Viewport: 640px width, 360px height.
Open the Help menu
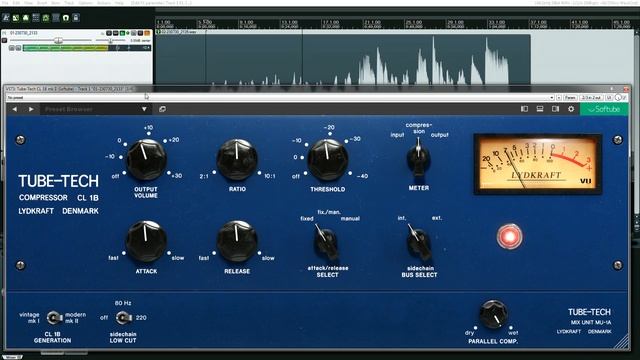pyautogui.click(x=119, y=3)
